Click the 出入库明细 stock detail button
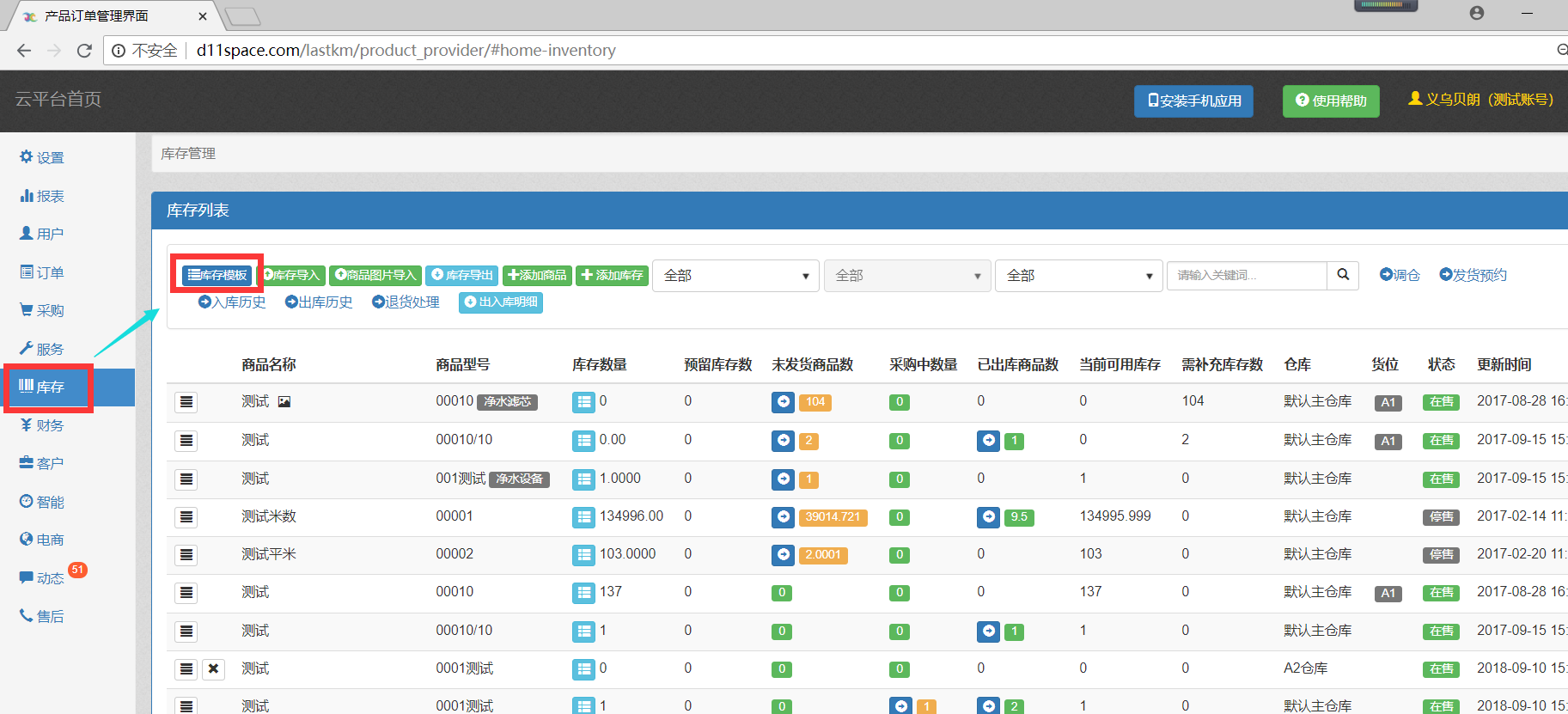The width and height of the screenshot is (1568, 714). 501,302
